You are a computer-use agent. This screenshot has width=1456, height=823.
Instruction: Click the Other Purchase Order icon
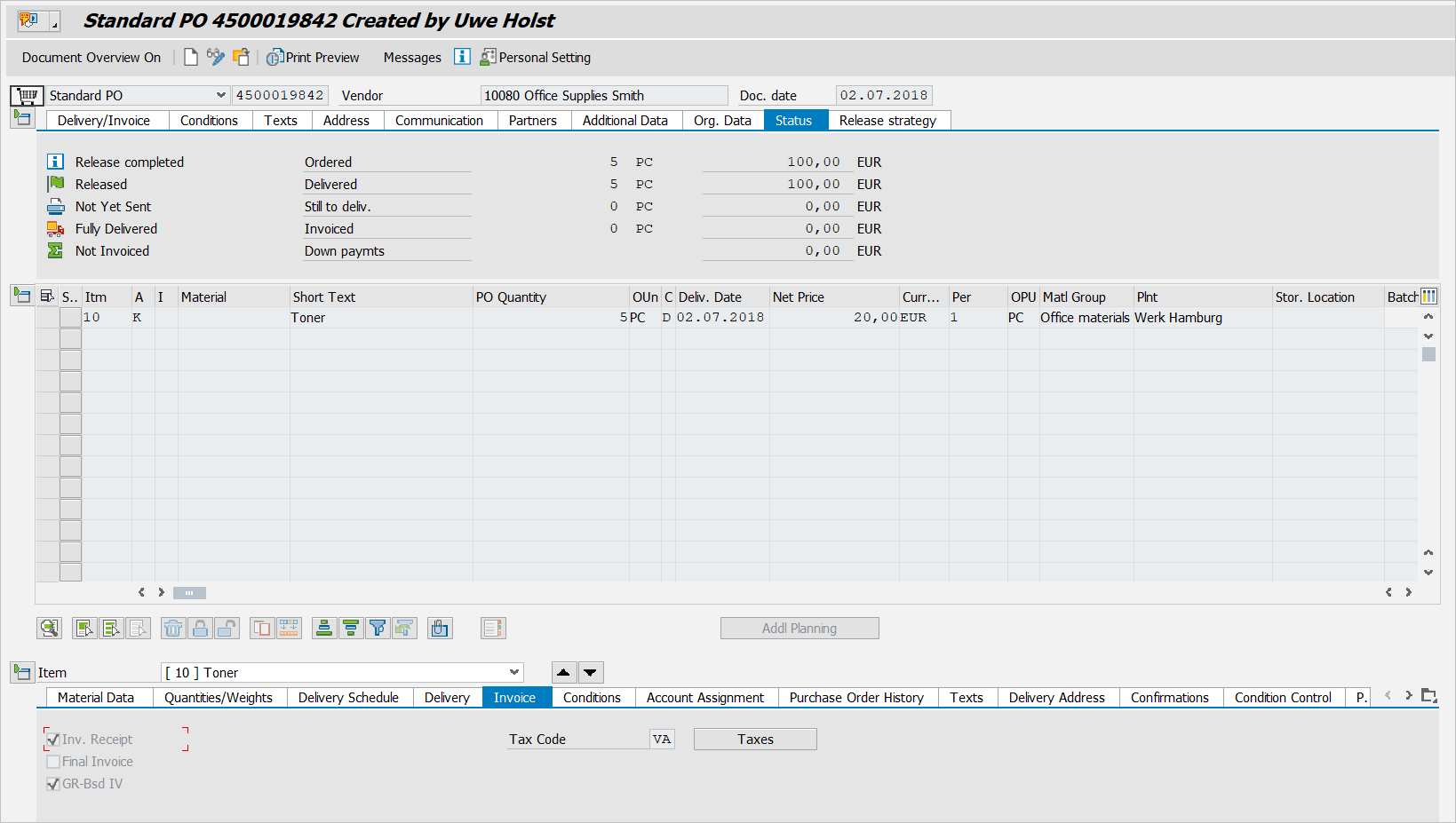pos(241,58)
